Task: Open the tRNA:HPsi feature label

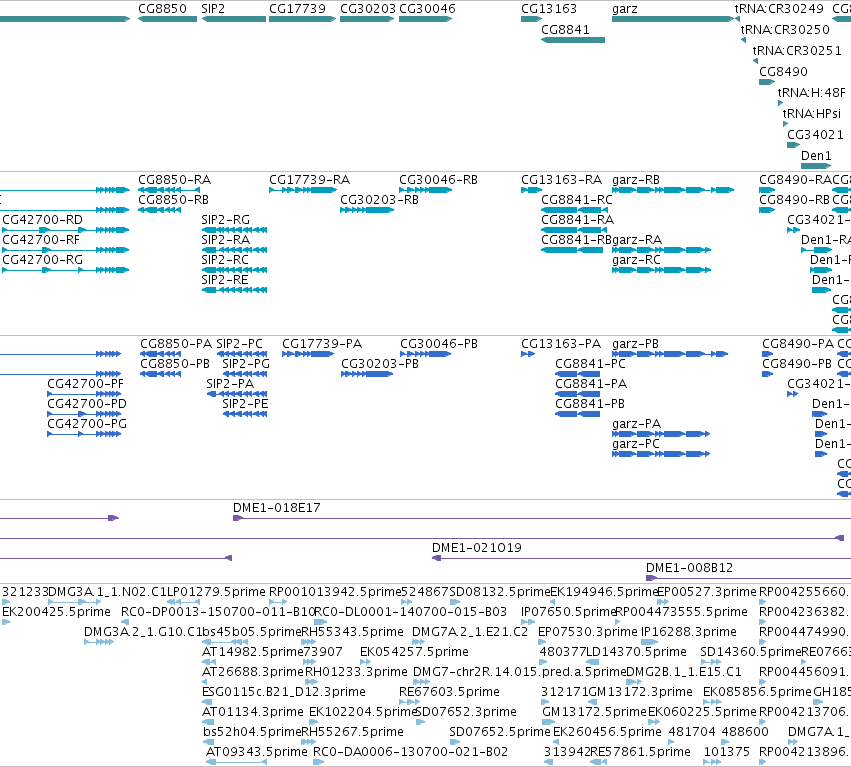Action: click(x=811, y=113)
